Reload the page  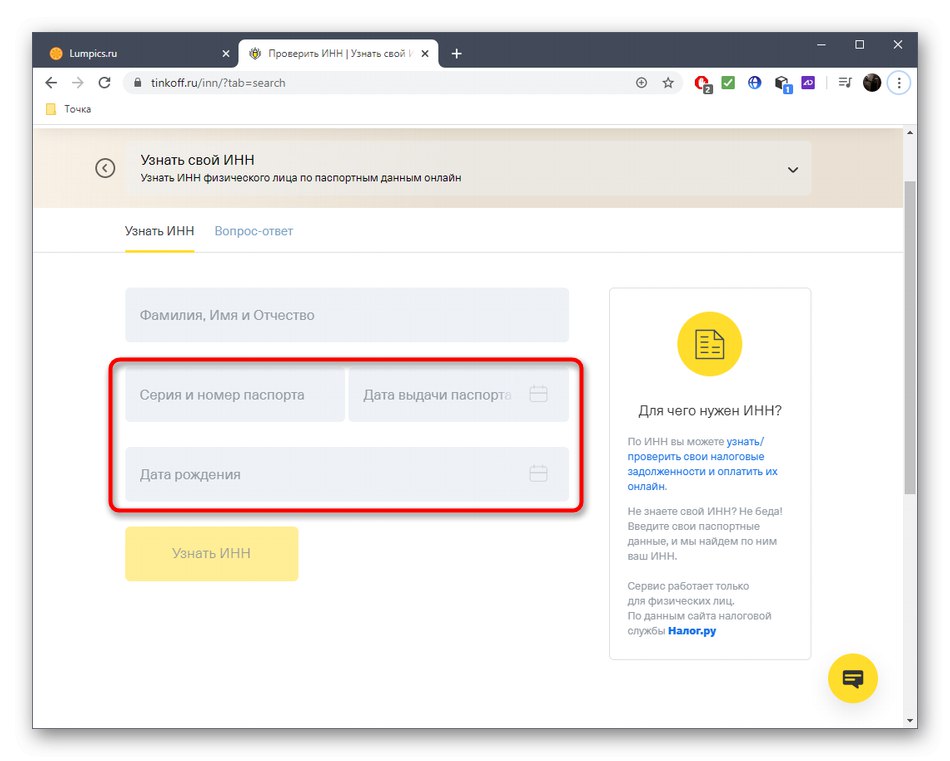click(104, 83)
